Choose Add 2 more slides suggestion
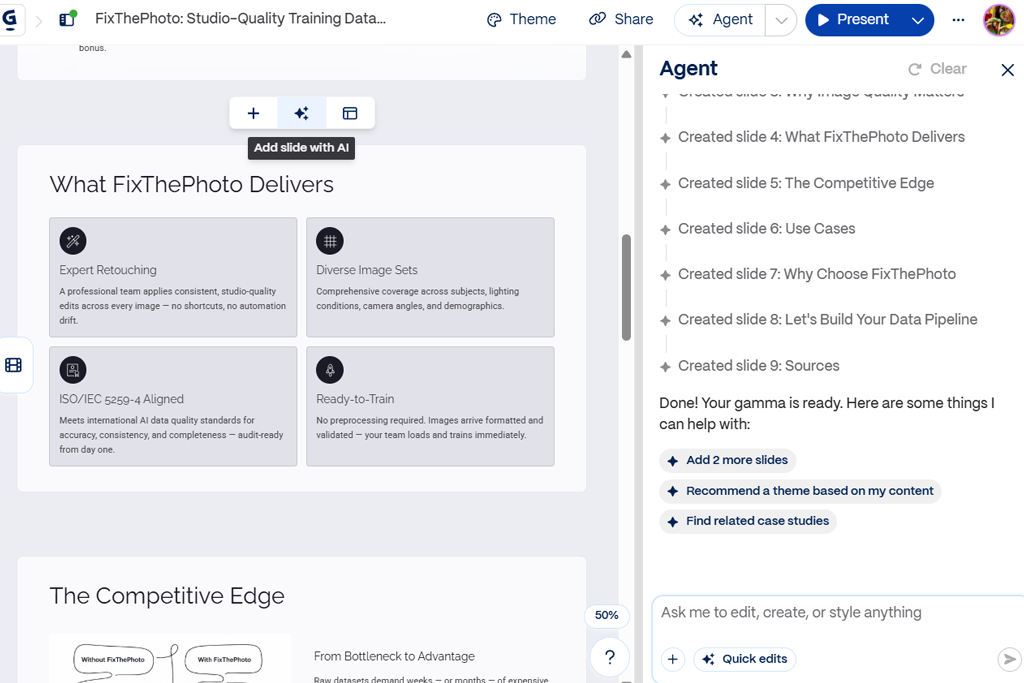This screenshot has width=1024, height=683. (x=728, y=460)
